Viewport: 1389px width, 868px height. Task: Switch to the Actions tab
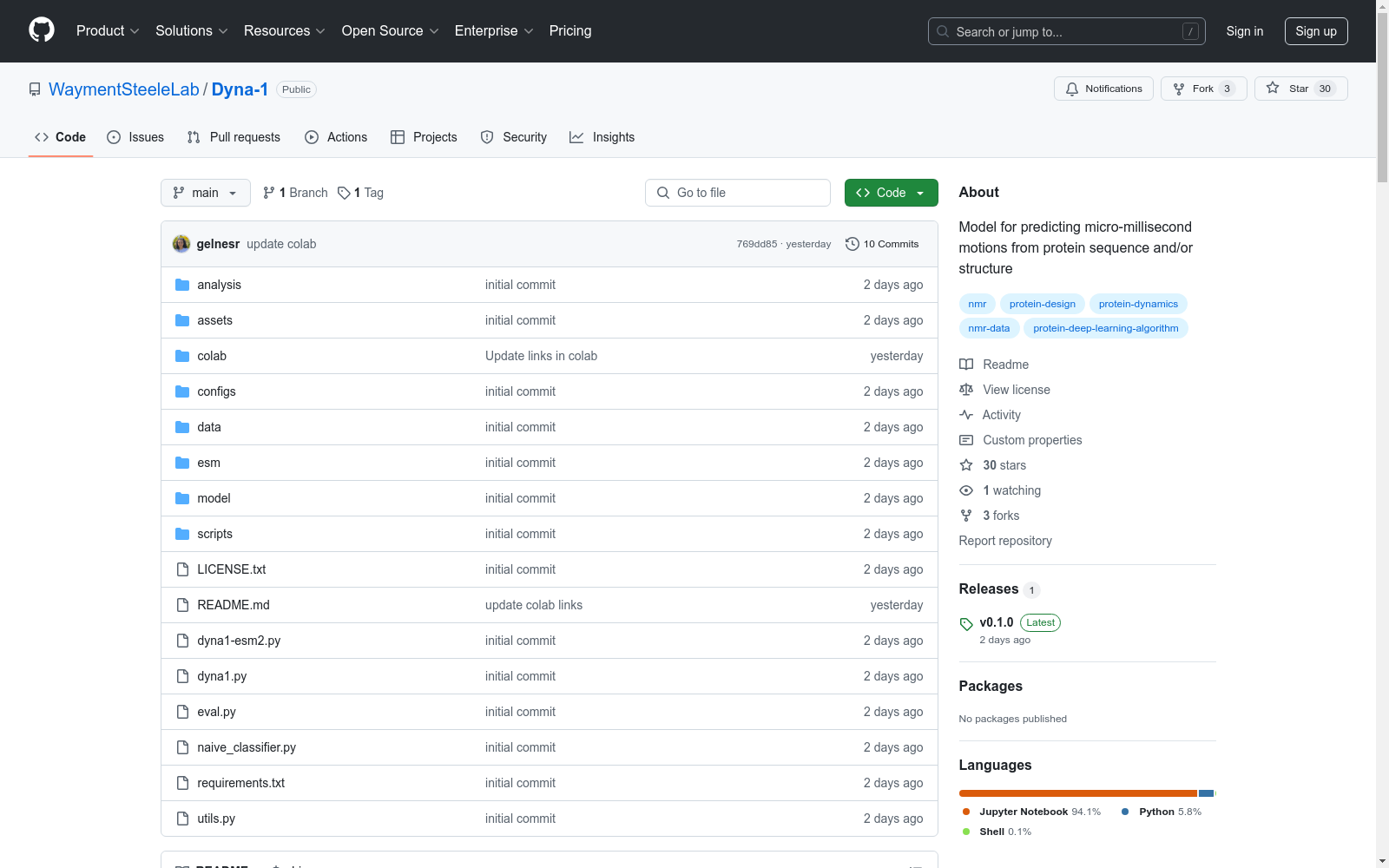pyautogui.click(x=336, y=137)
